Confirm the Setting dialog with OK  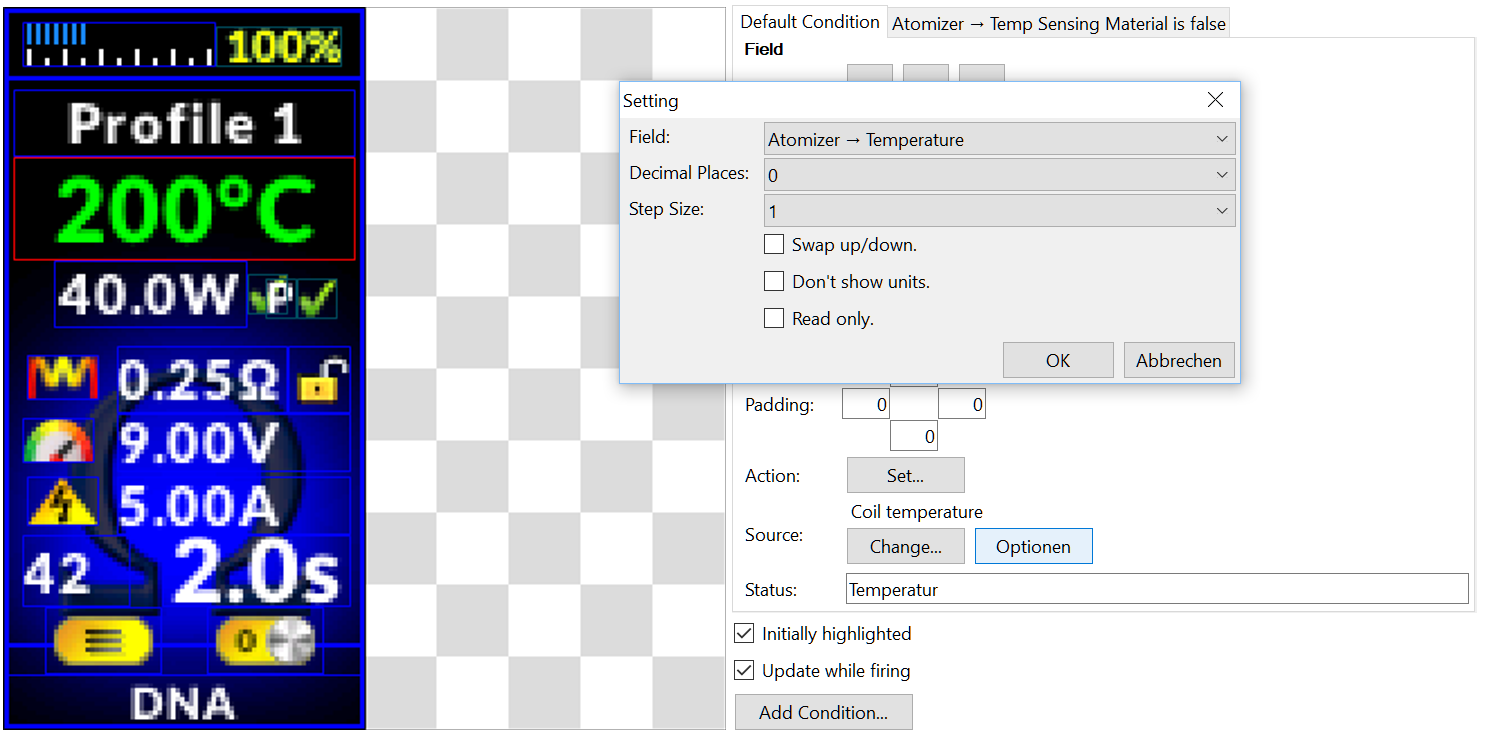[x=1058, y=360]
